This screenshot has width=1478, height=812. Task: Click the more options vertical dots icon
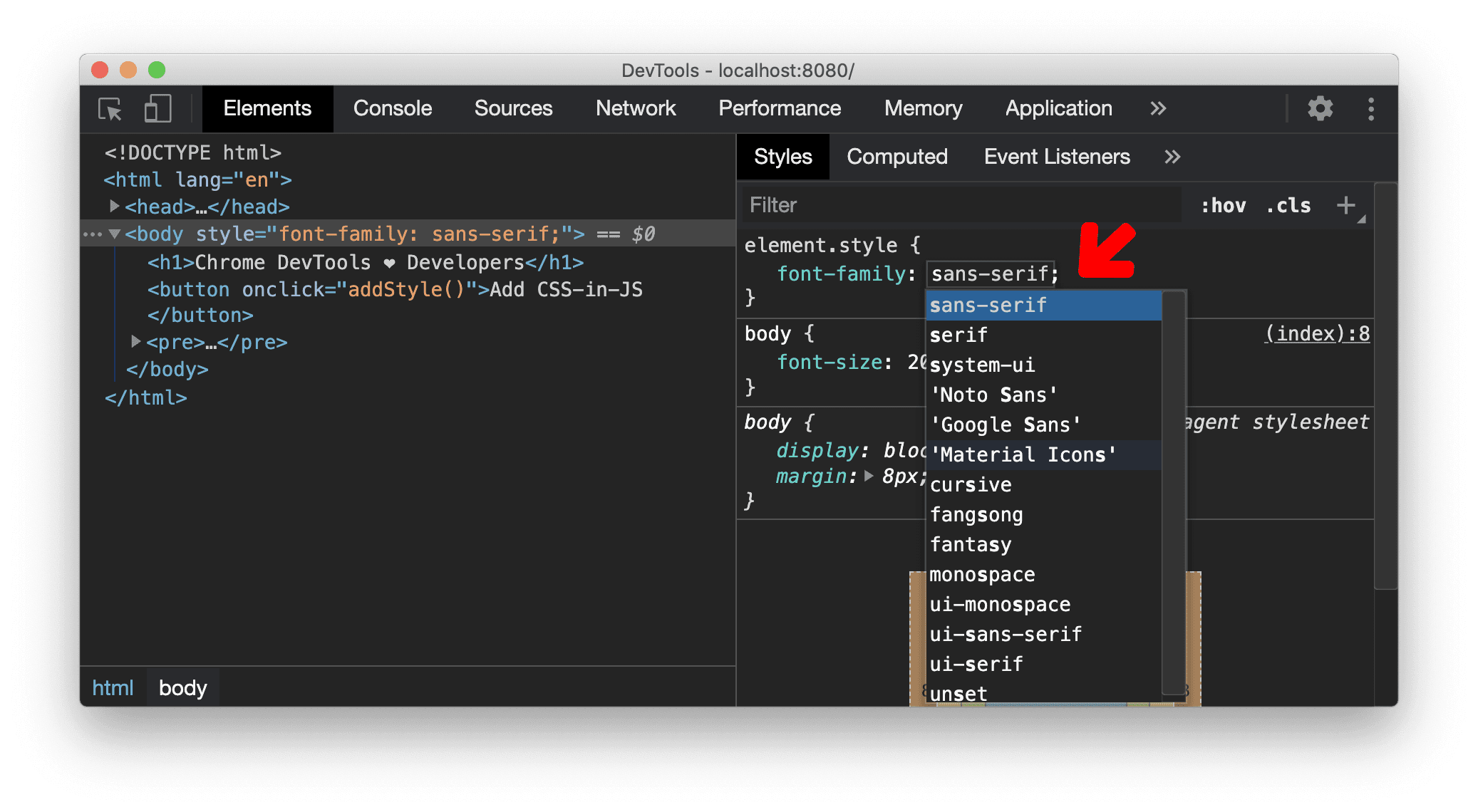click(1370, 107)
